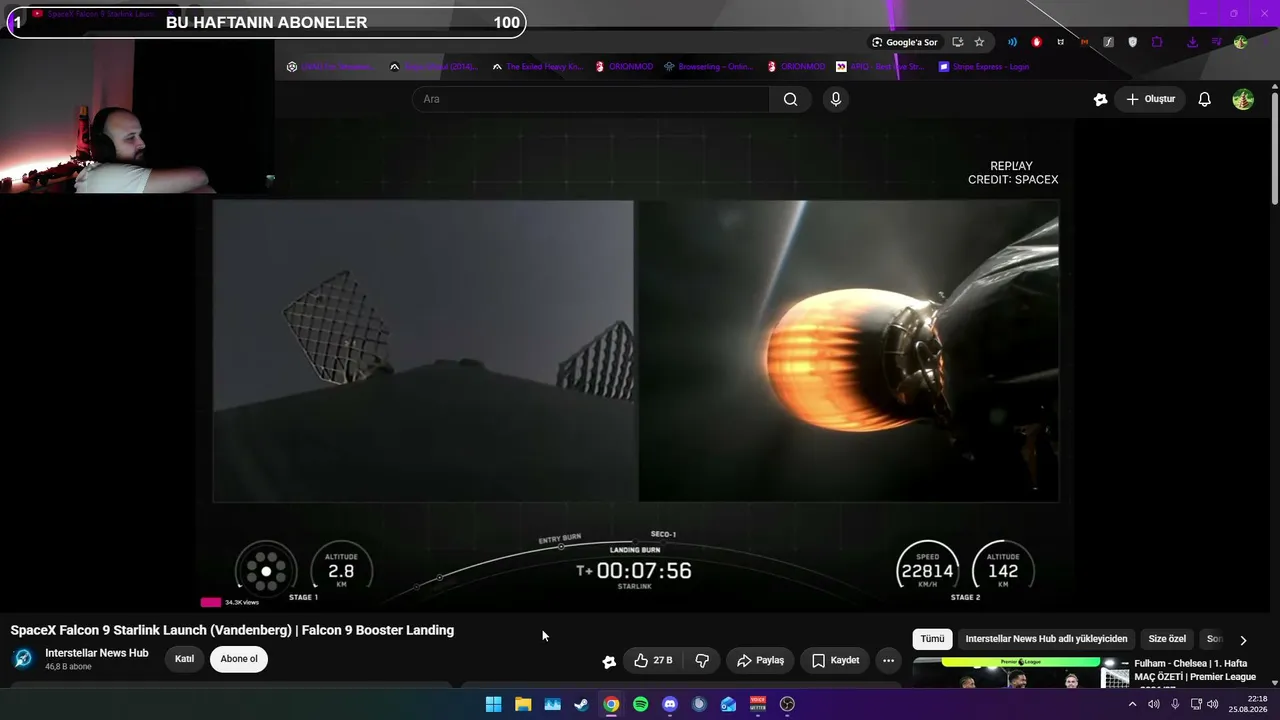Image resolution: width=1280 pixels, height=720 pixels.
Task: Open YouTube notifications bell
Action: pos(1205,99)
